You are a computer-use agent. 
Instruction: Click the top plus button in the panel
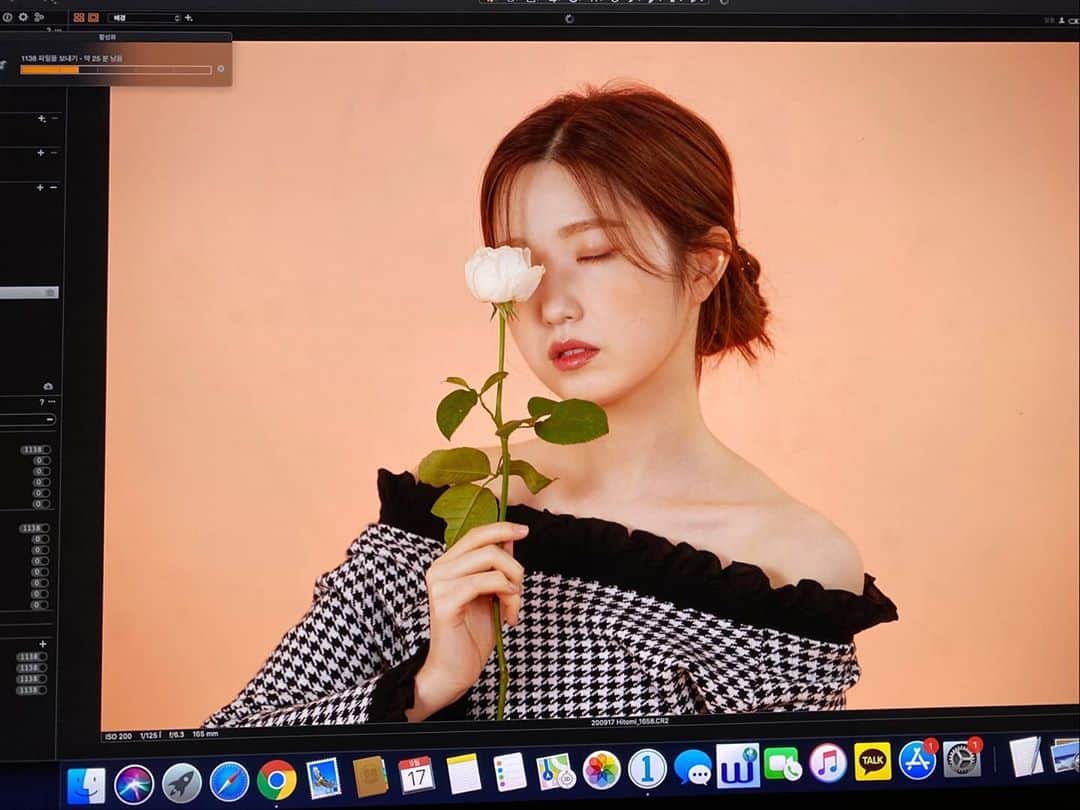[41, 118]
